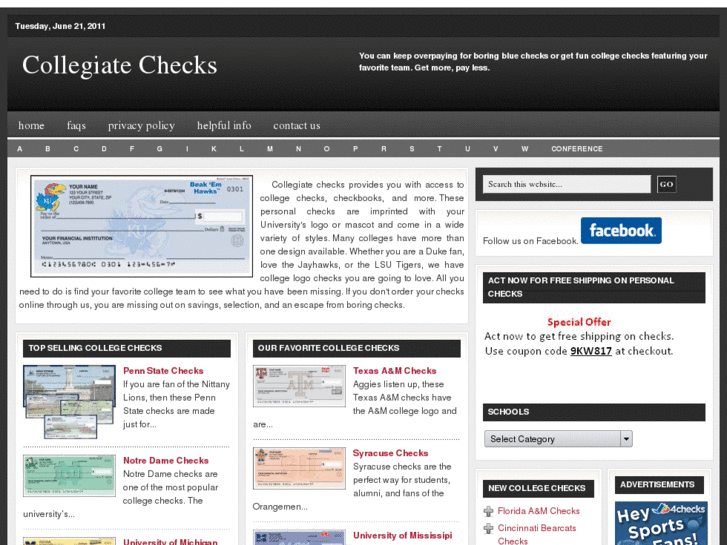Select letter D in alphabet bar

pyautogui.click(x=104, y=149)
